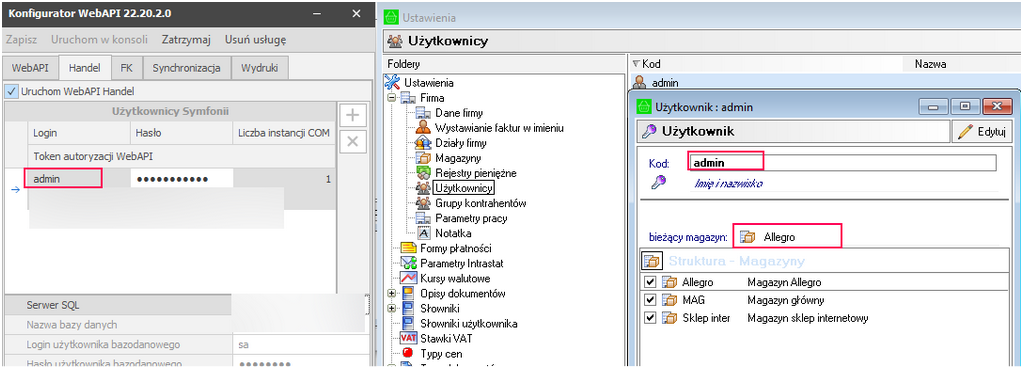This screenshot has height=367, width=1021.
Task: Open Wystawianie faktur w imieniu
Action: 499,128
